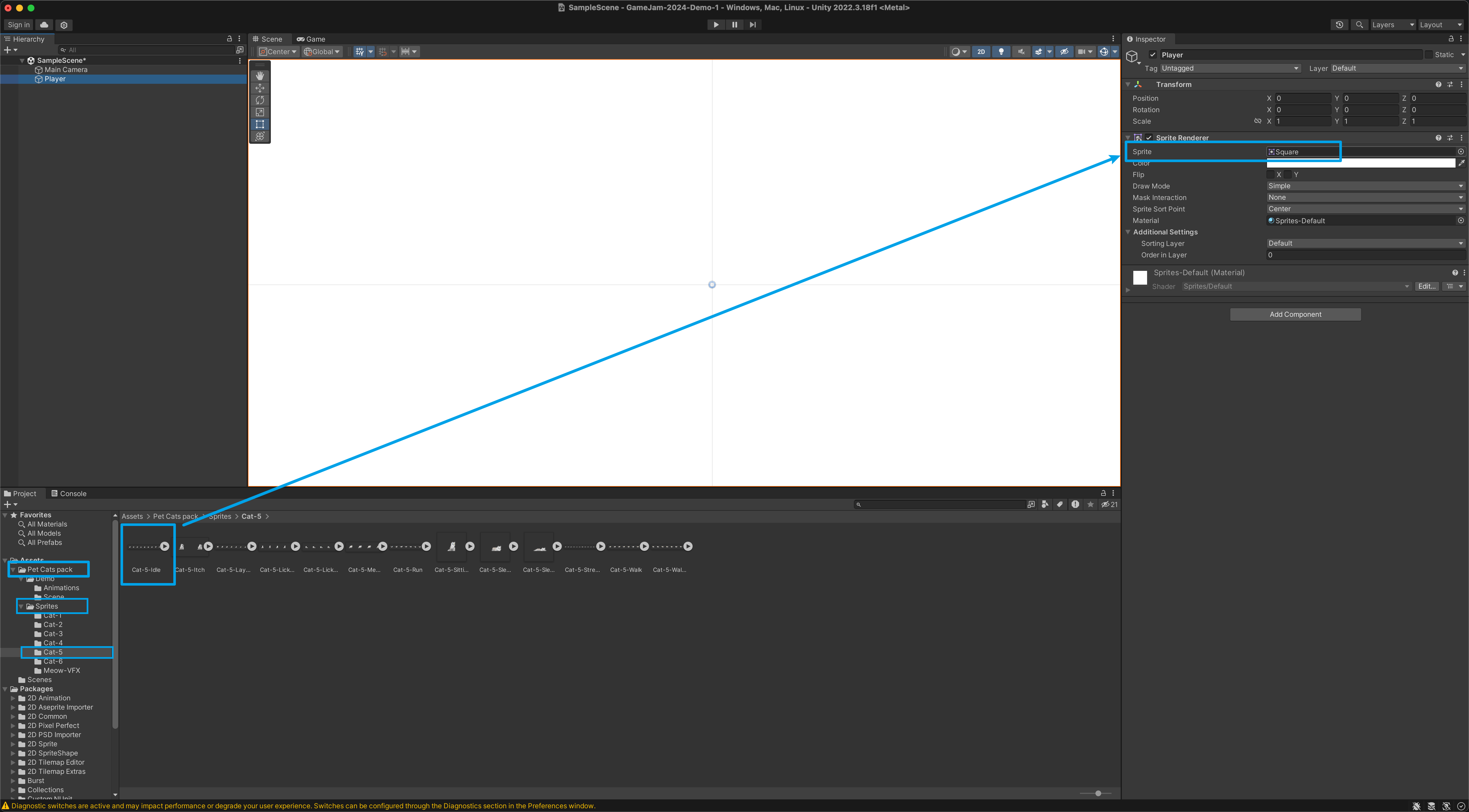Open the sprite object picker circle
The height and width of the screenshot is (812, 1469).
click(x=1460, y=152)
